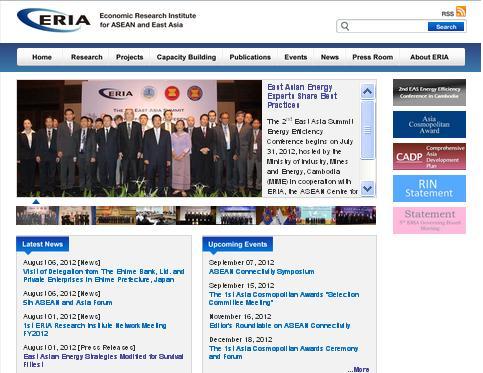
Task: Open the pink Governing Board Statement banner
Action: tap(429, 220)
